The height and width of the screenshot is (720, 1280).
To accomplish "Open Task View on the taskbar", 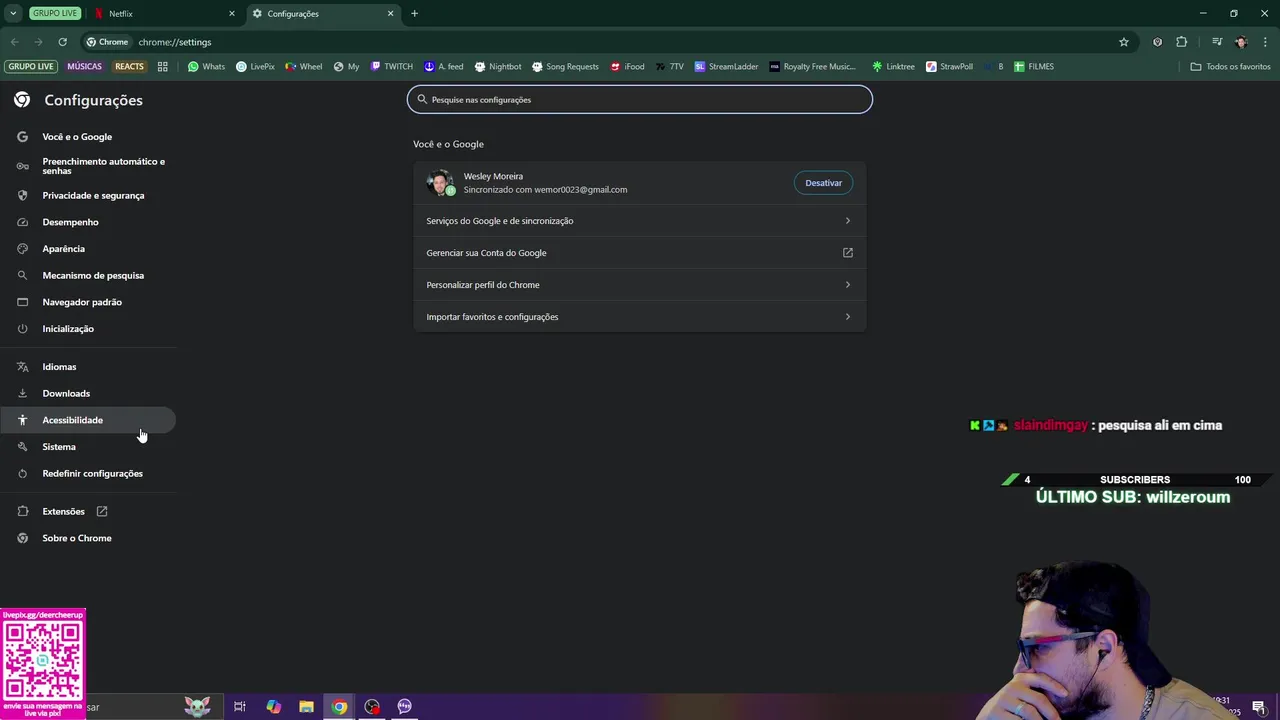I will [x=240, y=707].
